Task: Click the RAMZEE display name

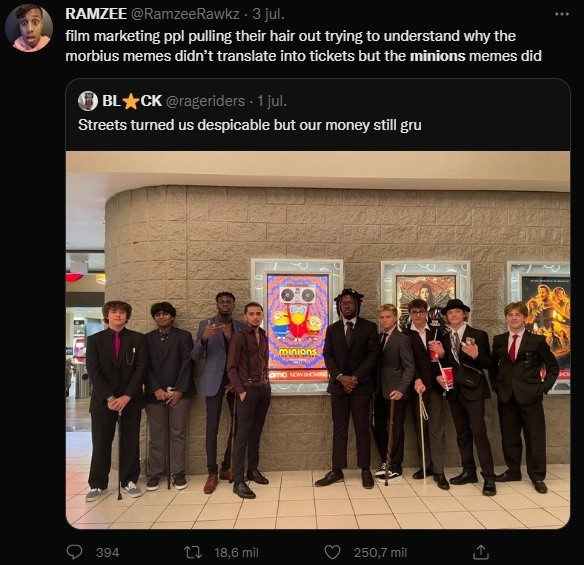Action: coord(96,14)
